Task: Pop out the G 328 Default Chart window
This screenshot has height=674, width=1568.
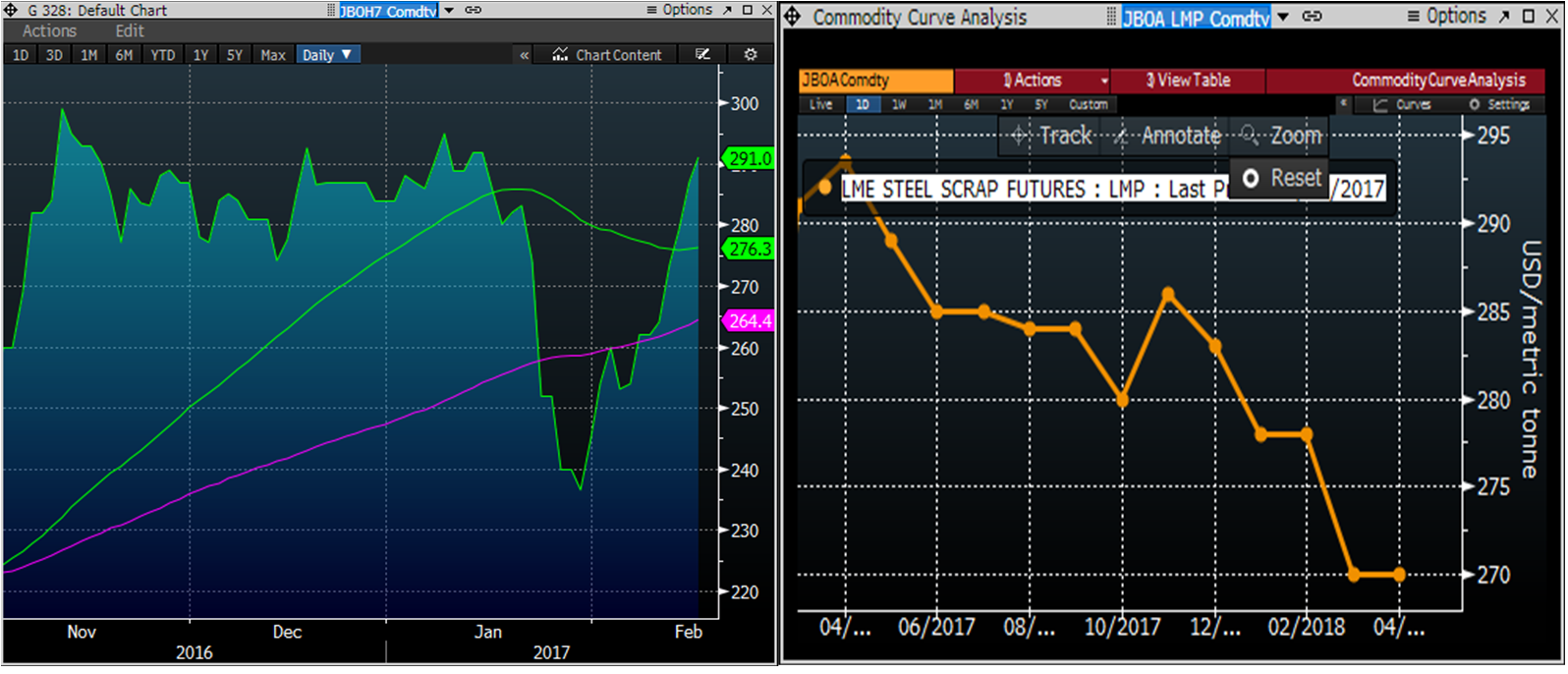Action: [728, 10]
